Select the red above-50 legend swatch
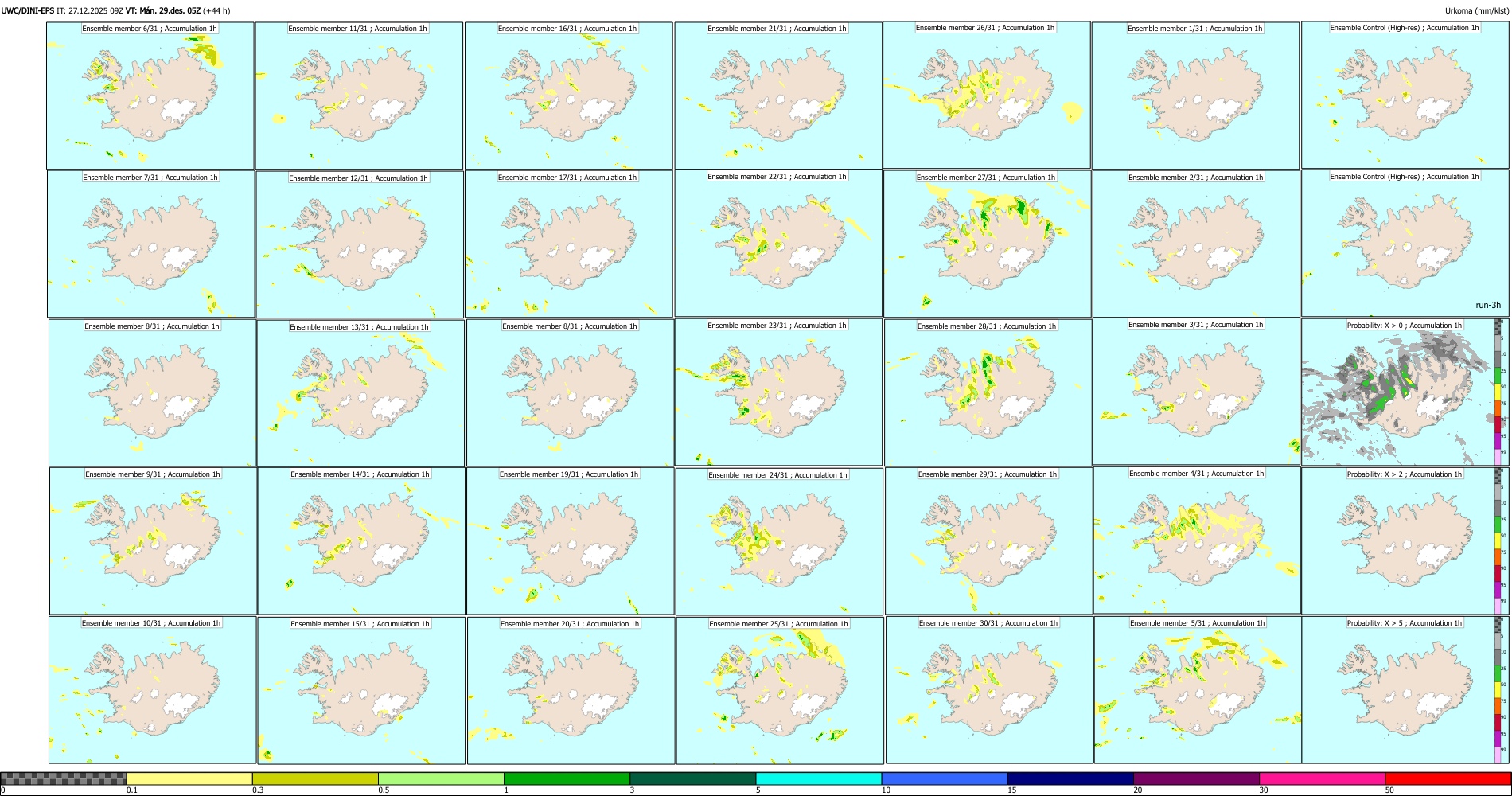 1448,778
